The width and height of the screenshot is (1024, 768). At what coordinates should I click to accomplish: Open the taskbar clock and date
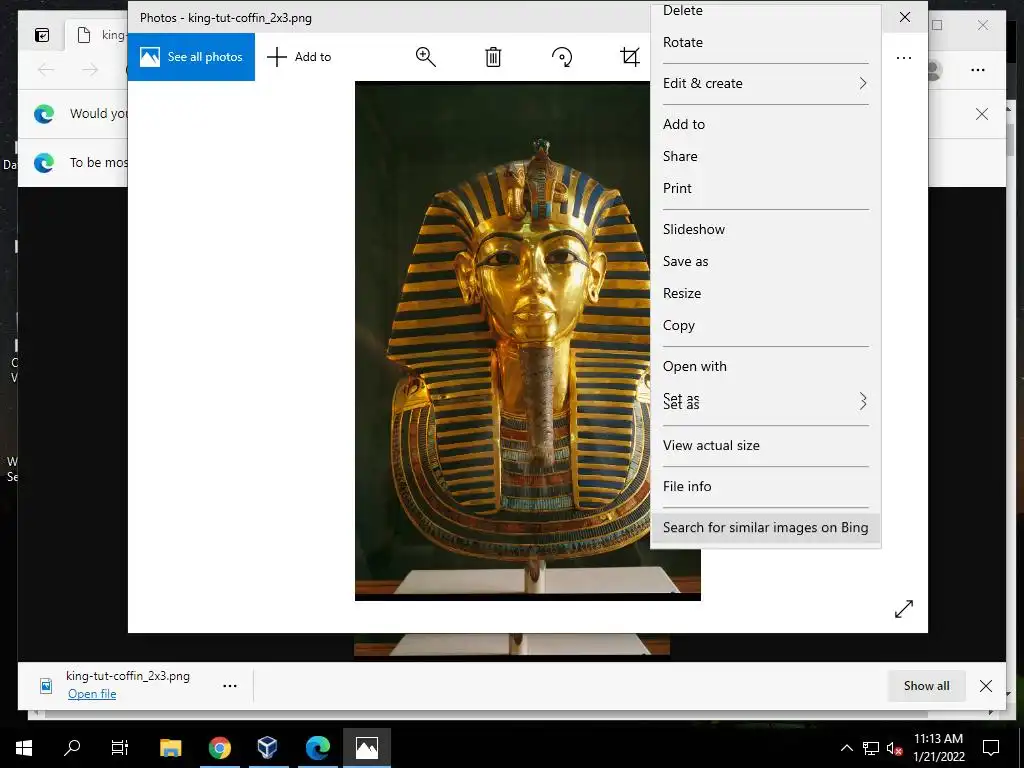[x=938, y=748]
